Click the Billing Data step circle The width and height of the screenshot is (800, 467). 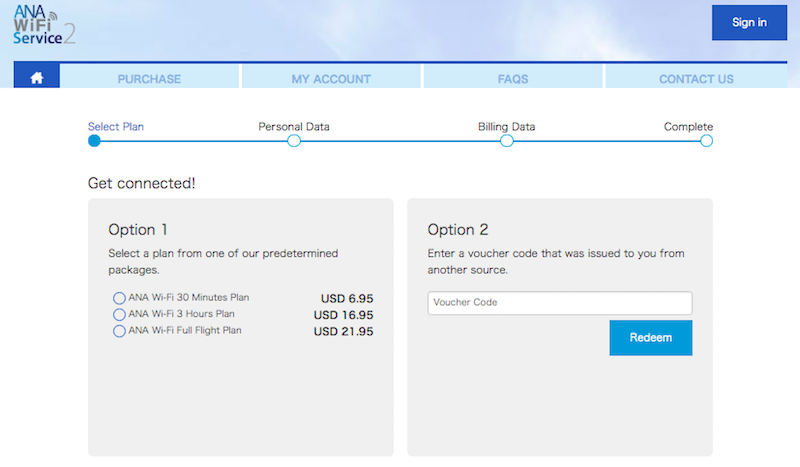(507, 141)
